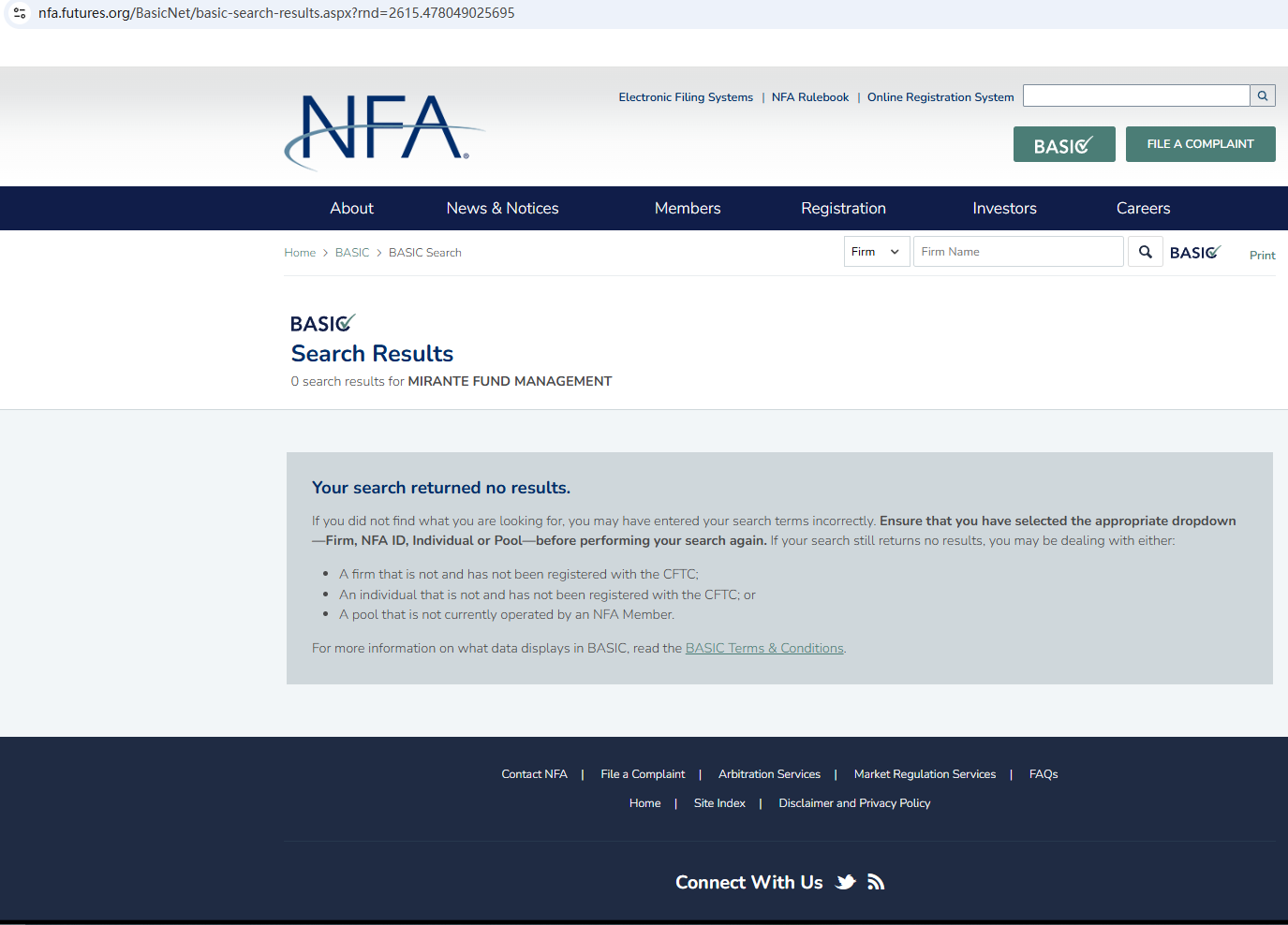
Task: Open the Careers menu
Action: click(x=1143, y=209)
